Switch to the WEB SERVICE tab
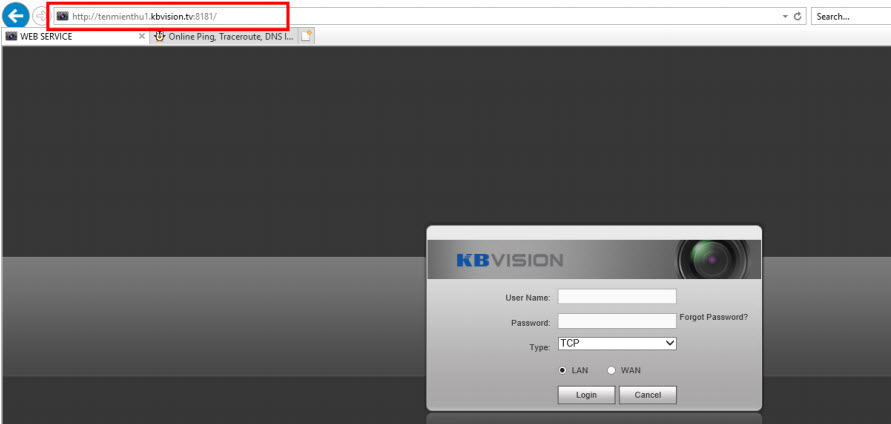This screenshot has width=891, height=424. (x=76, y=36)
